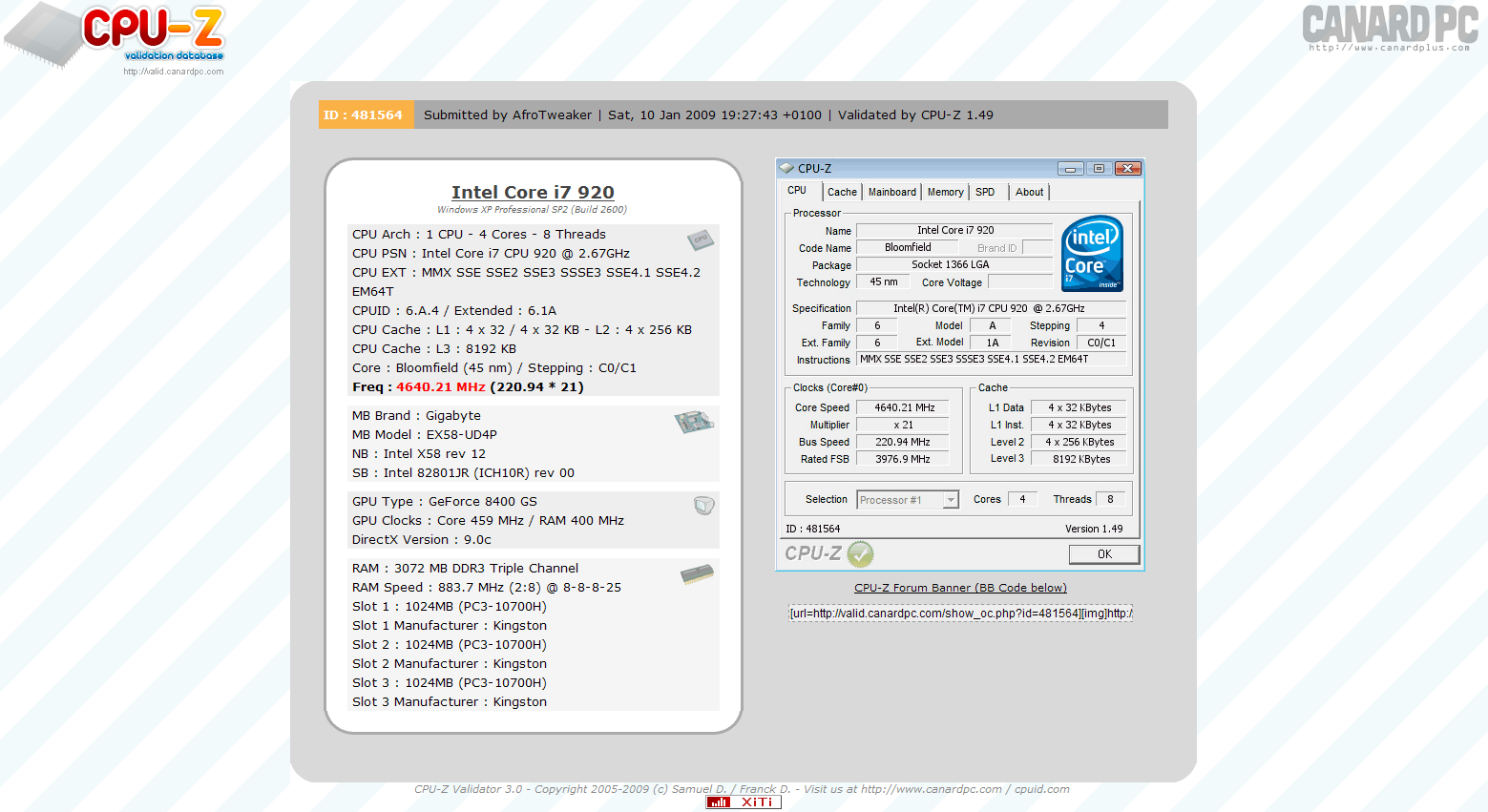The image size is (1488, 812).
Task: Click the Version 1.49 label
Action: [1094, 529]
